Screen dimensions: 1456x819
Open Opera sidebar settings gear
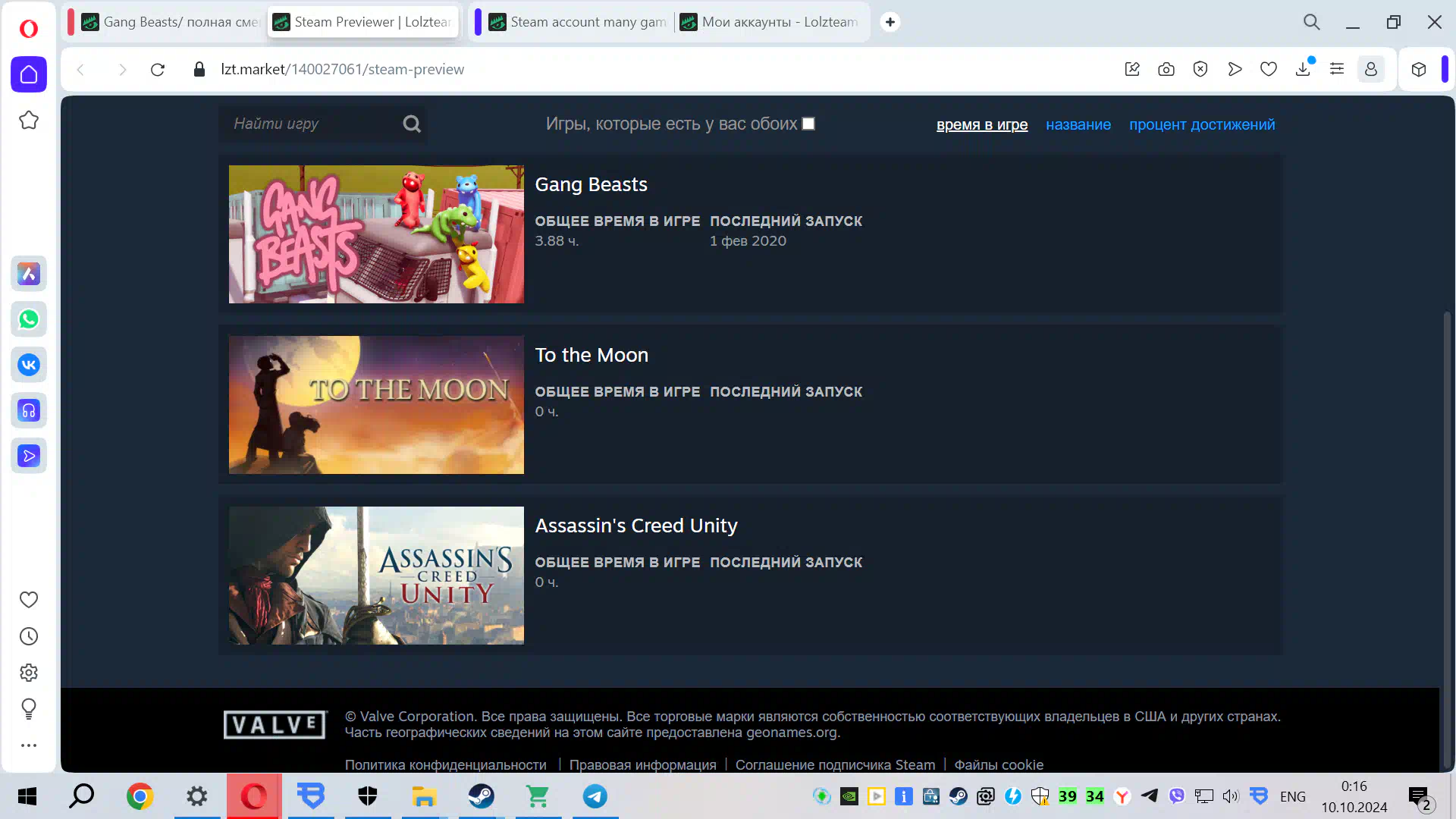coord(29,673)
